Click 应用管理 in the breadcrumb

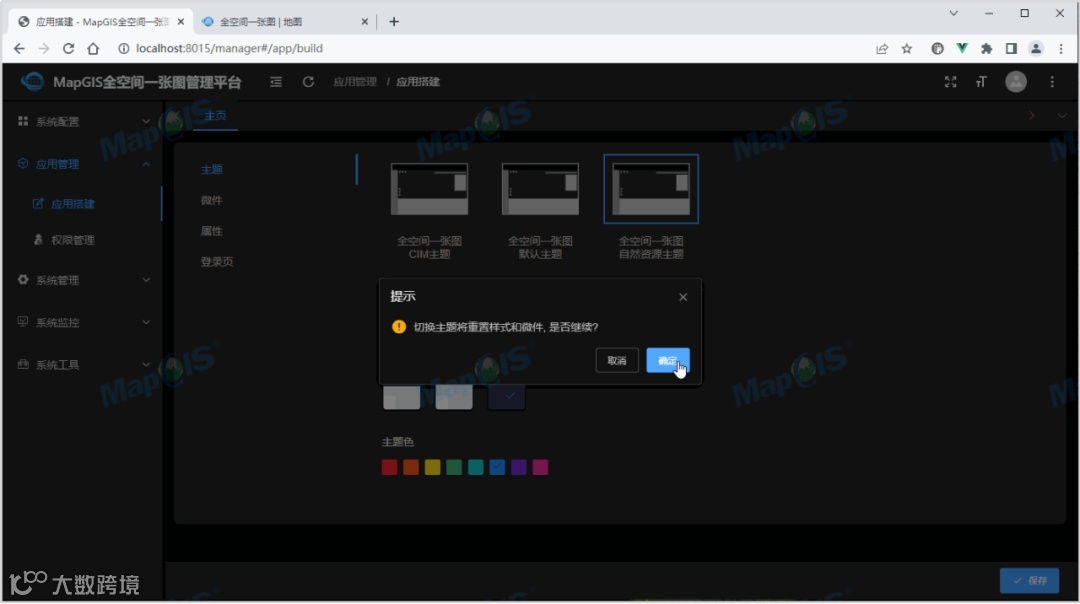[x=355, y=81]
